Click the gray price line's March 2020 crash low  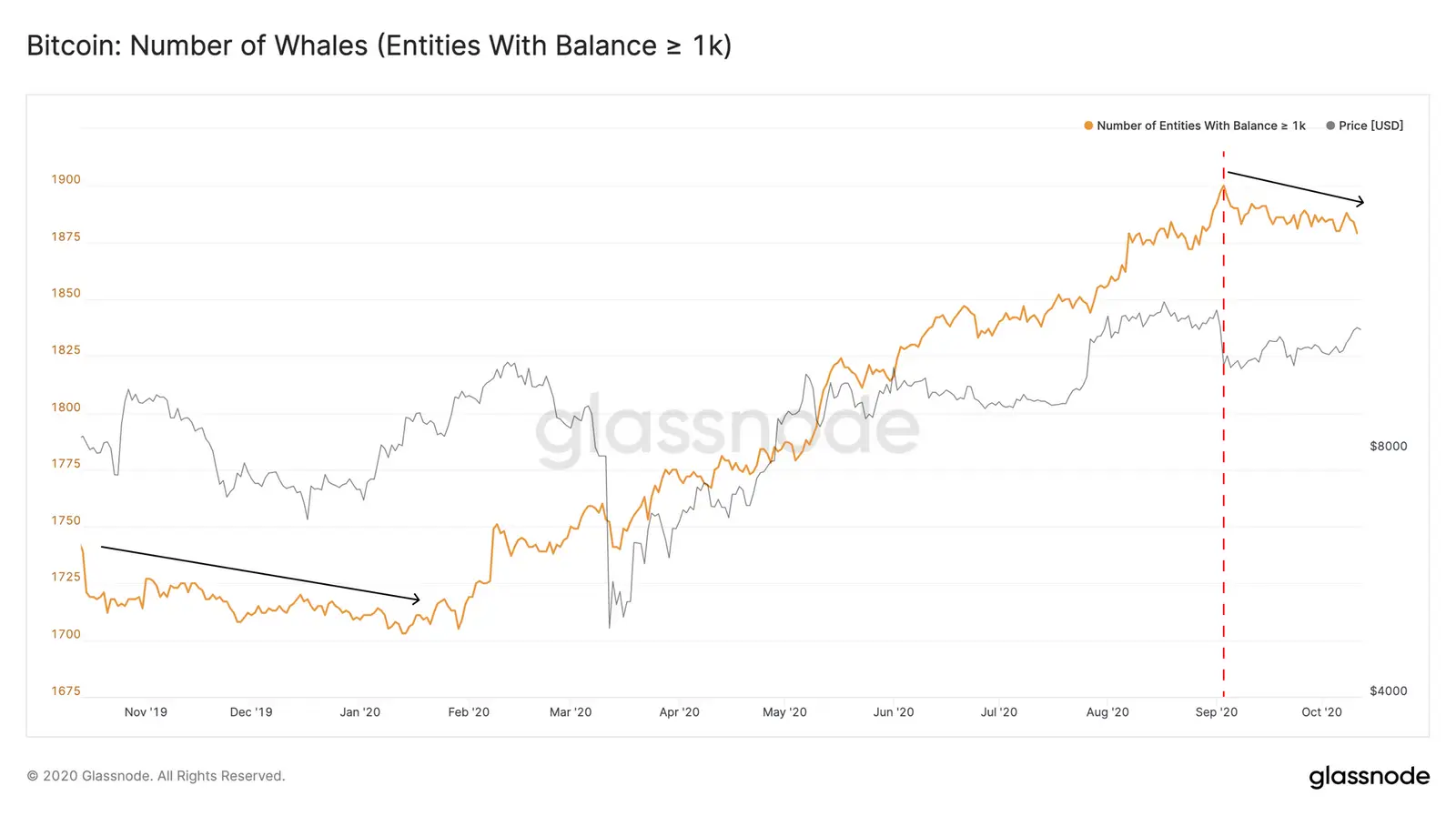point(609,627)
